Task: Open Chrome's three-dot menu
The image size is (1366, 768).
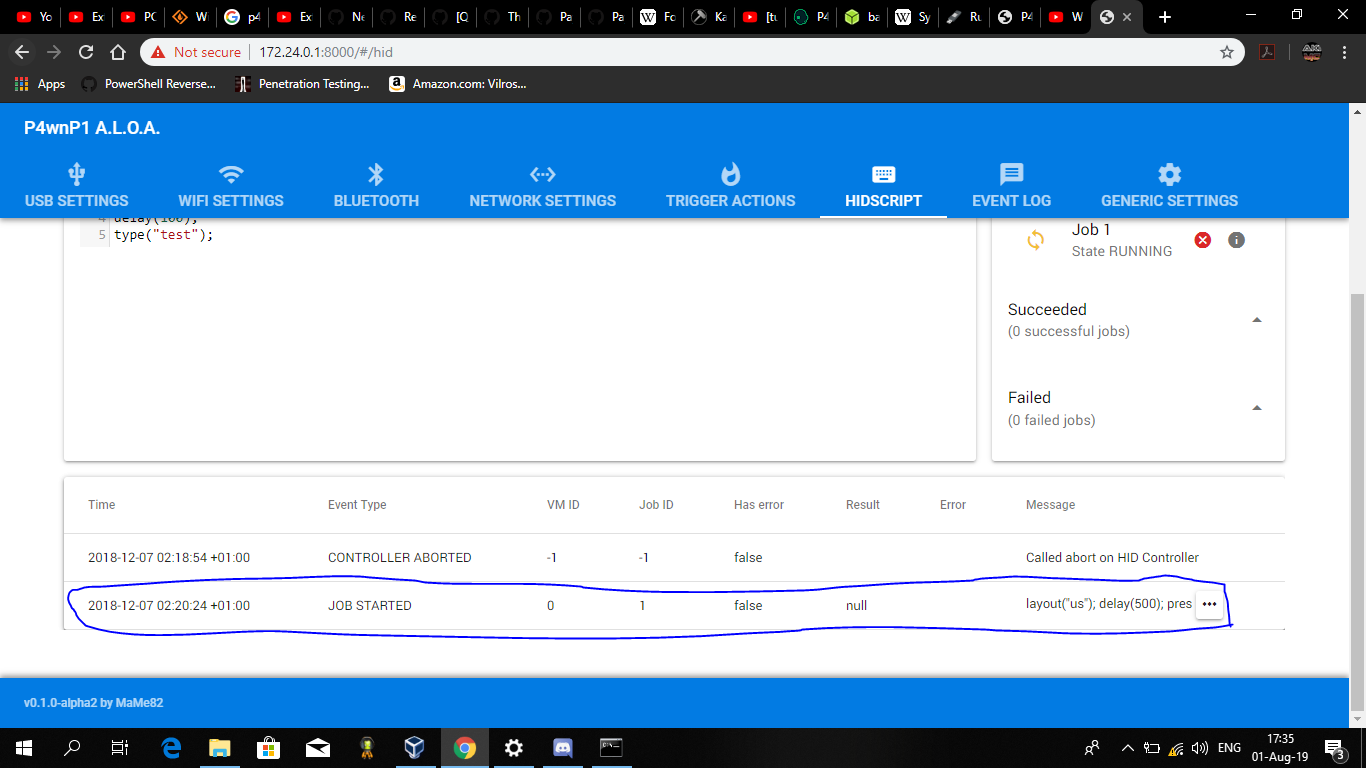Action: [x=1343, y=51]
